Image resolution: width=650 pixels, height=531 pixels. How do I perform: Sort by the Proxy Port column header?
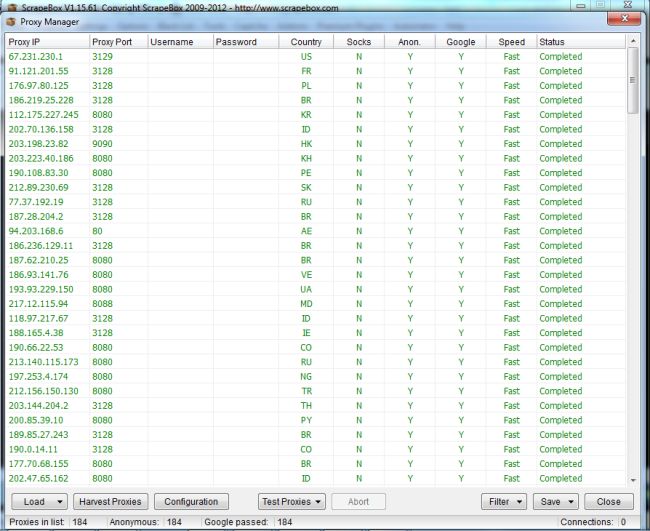pyautogui.click(x=119, y=42)
